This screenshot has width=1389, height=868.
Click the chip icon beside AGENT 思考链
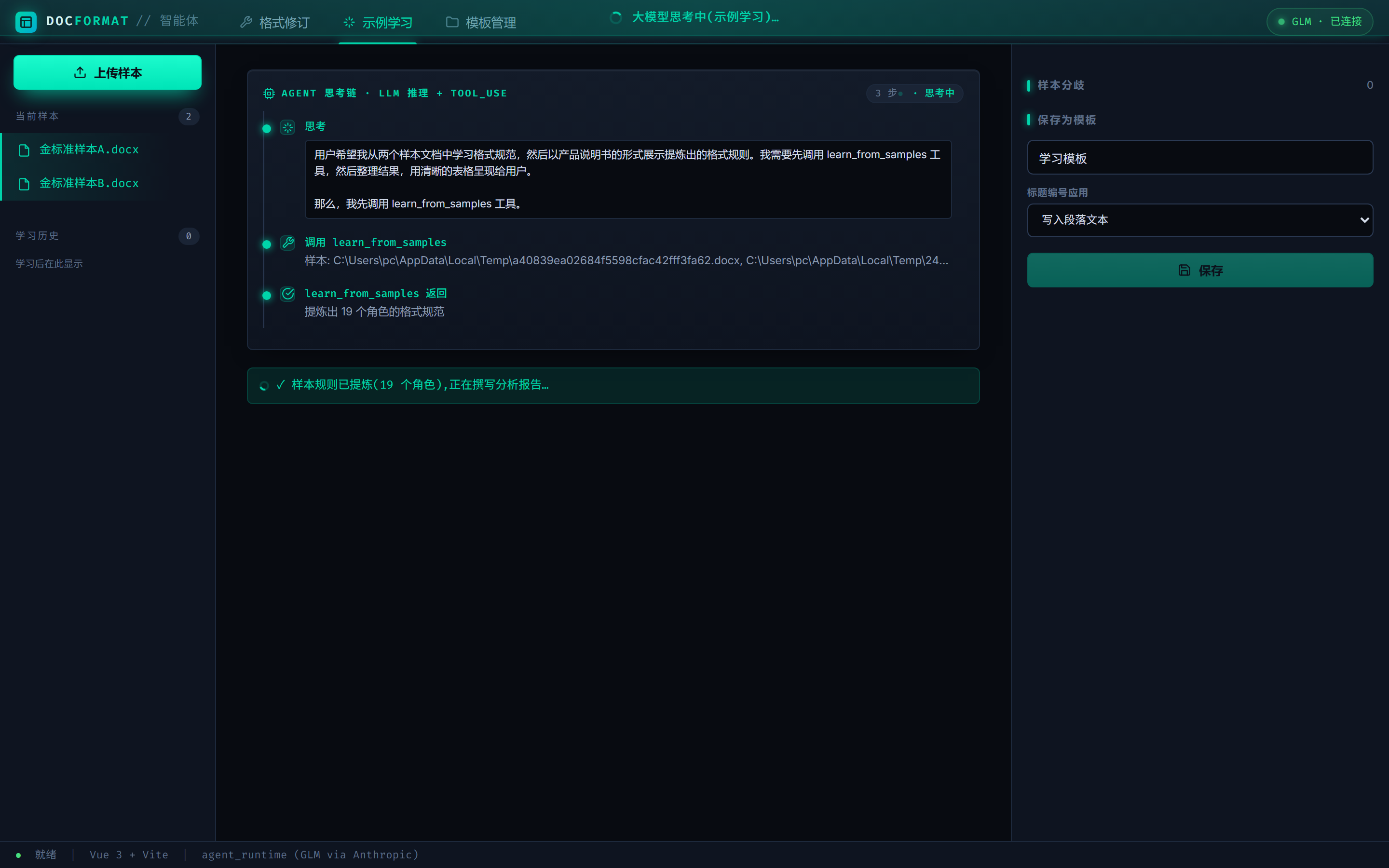(269, 94)
